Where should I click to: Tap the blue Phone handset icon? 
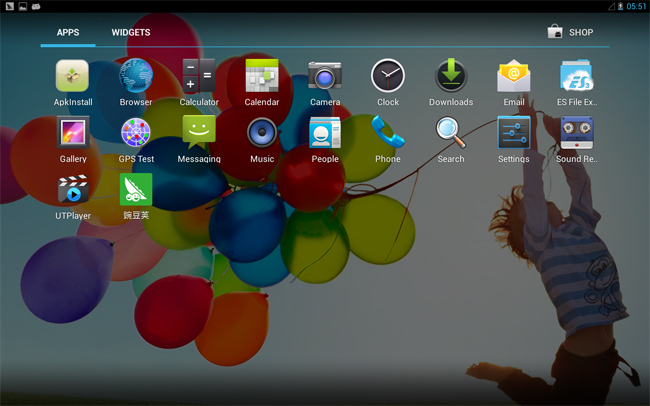click(388, 132)
